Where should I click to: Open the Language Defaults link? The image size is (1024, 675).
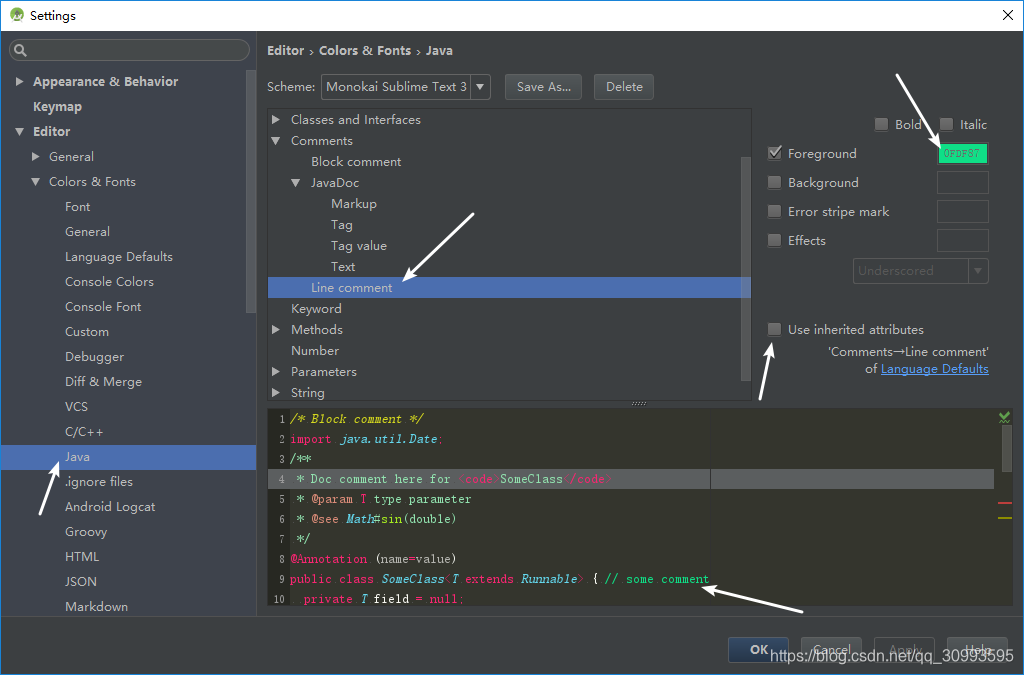(x=935, y=369)
